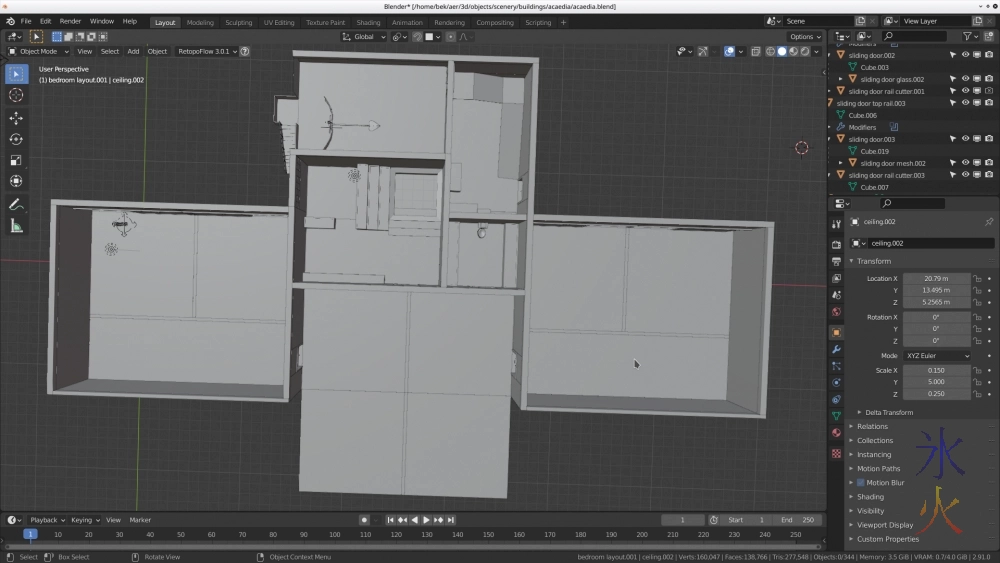Activate the Measure tool
The height and width of the screenshot is (563, 1000).
(x=16, y=226)
